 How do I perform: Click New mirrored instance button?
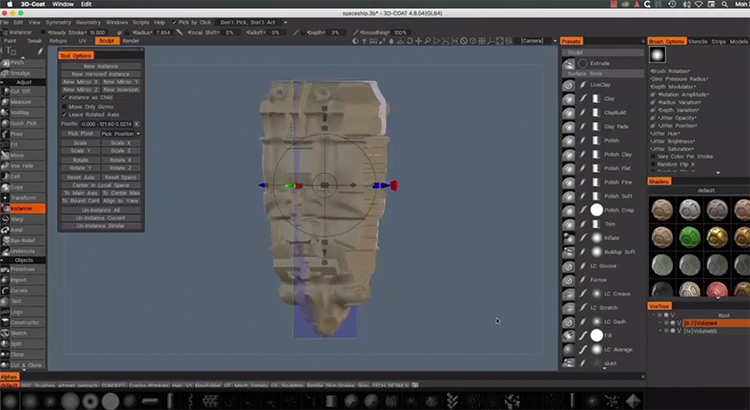click(100, 74)
